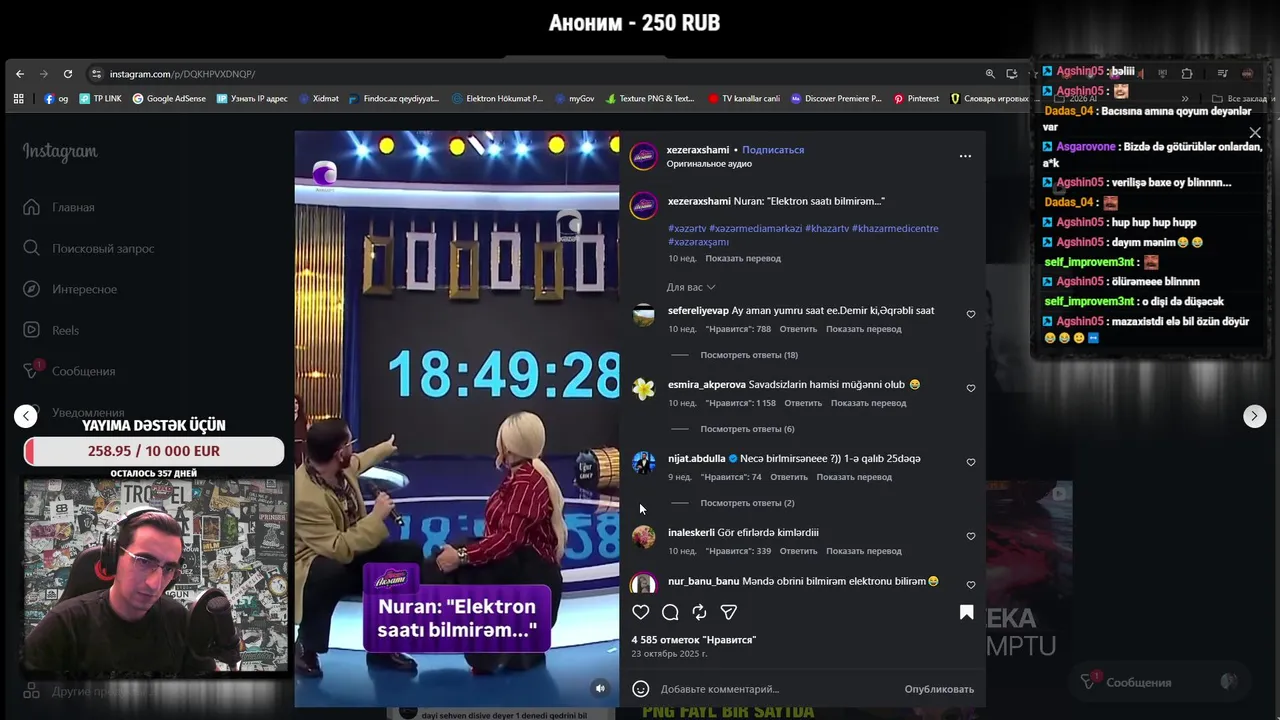Open the apps grid in bookmarks bar
The height and width of the screenshot is (720, 1280).
(18, 99)
